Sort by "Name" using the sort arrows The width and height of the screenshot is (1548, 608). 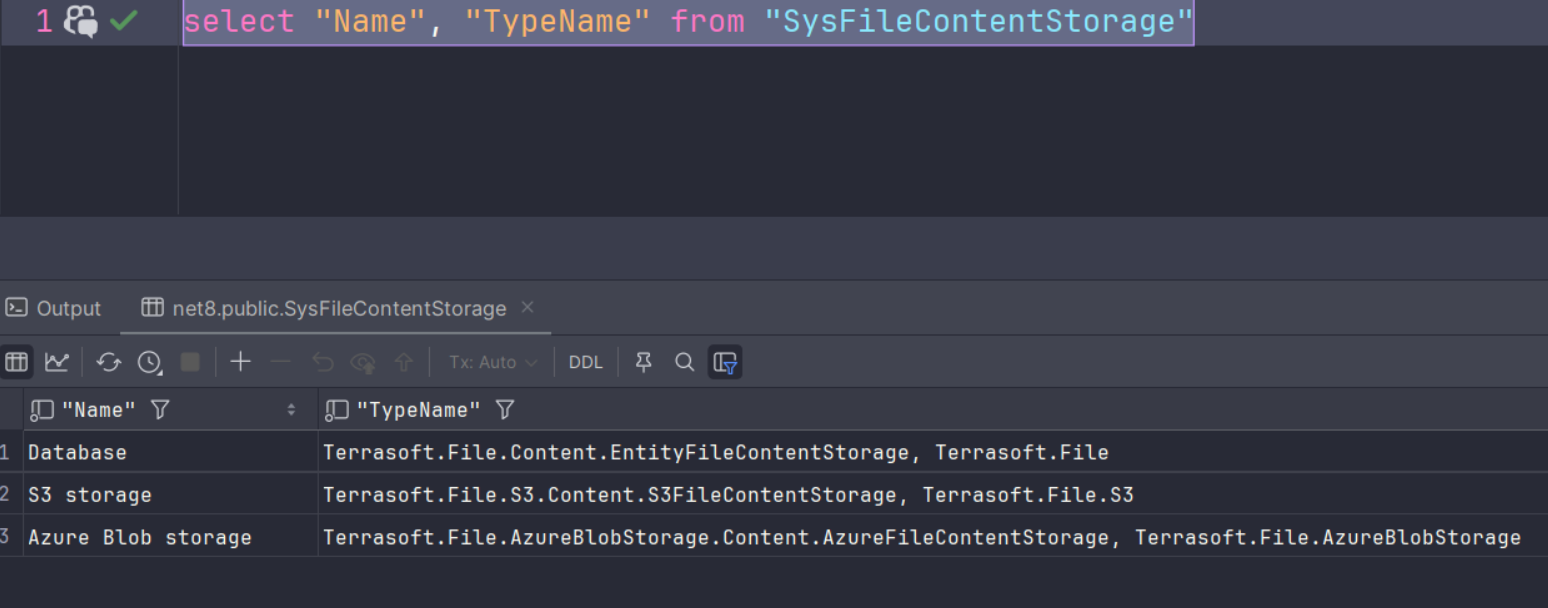point(291,409)
